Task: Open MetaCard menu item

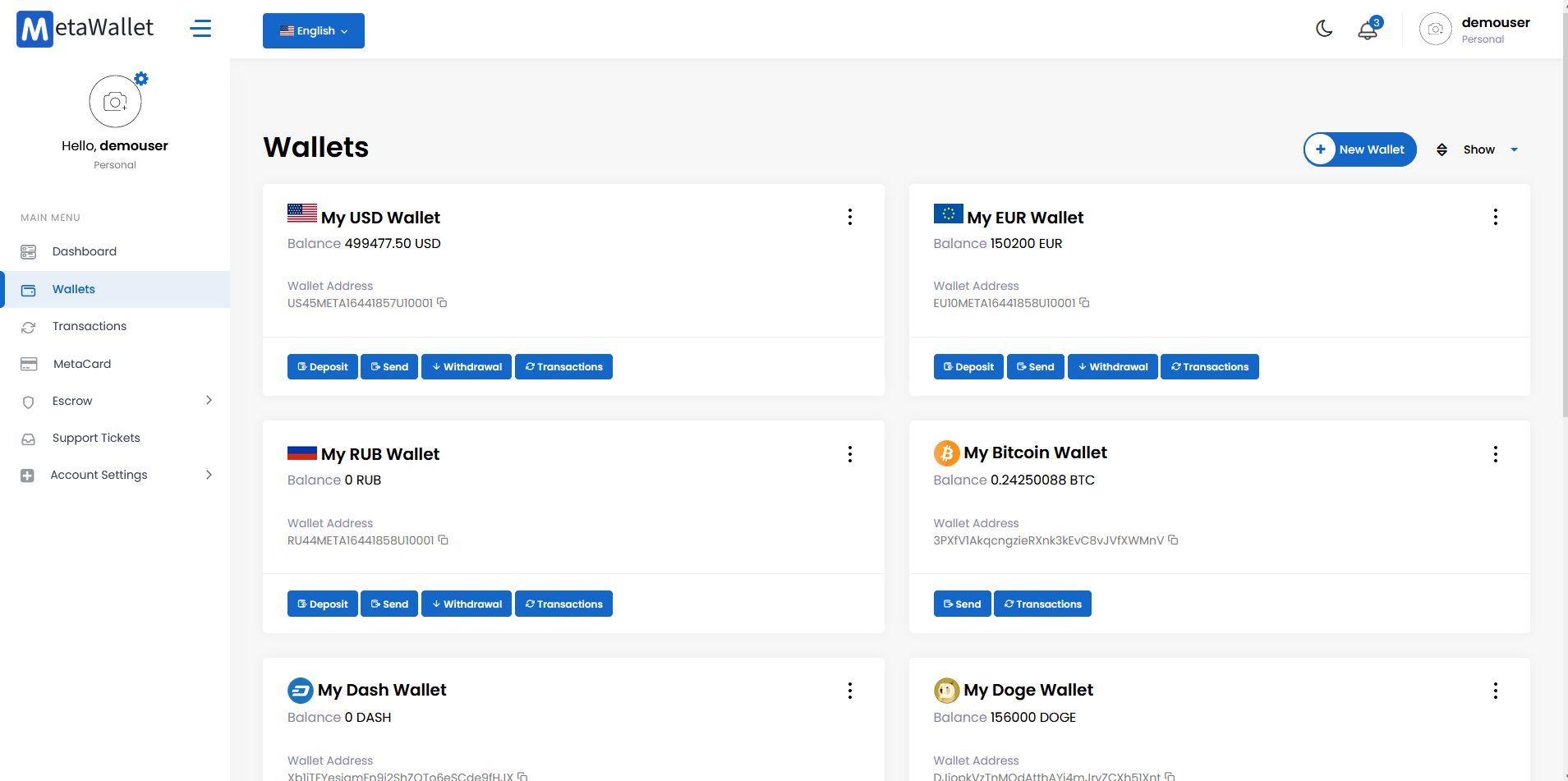Action: 81,364
